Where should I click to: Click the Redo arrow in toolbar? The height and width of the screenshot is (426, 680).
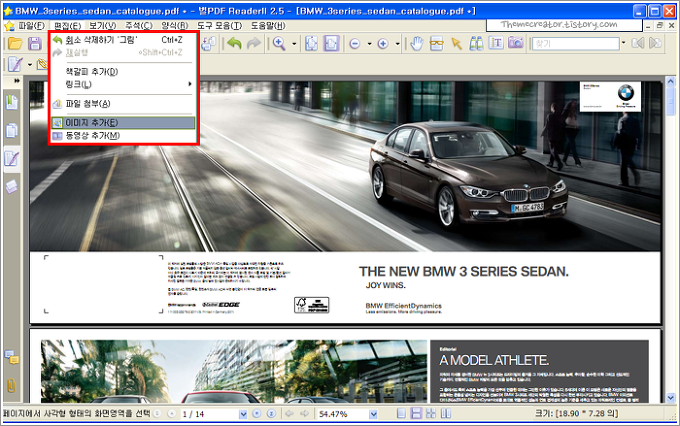point(254,43)
